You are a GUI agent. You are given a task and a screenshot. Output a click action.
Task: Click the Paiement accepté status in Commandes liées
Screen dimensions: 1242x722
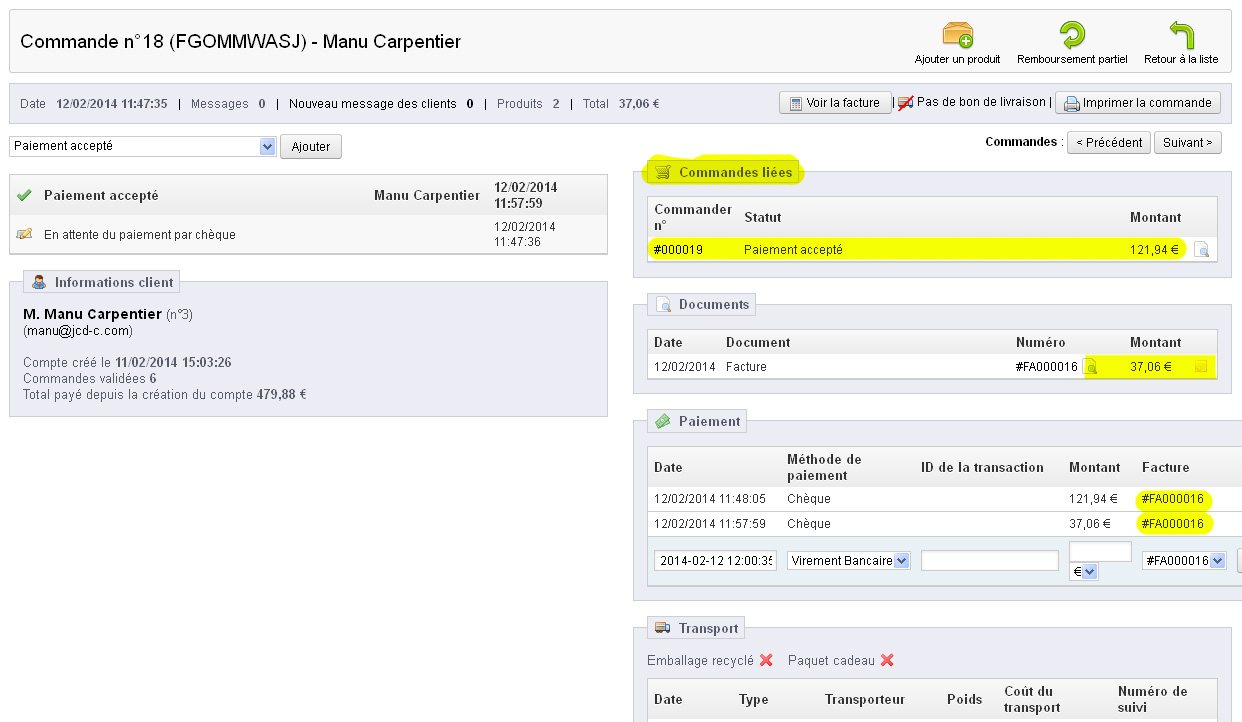point(793,250)
